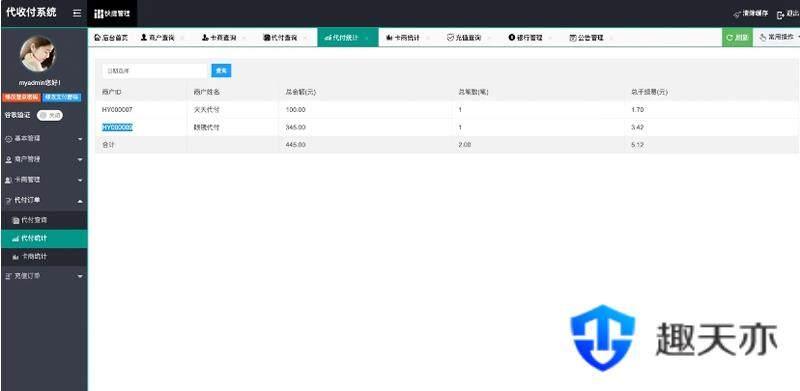
Task: Click the 445.00 sum total cell
Action: pos(295,145)
